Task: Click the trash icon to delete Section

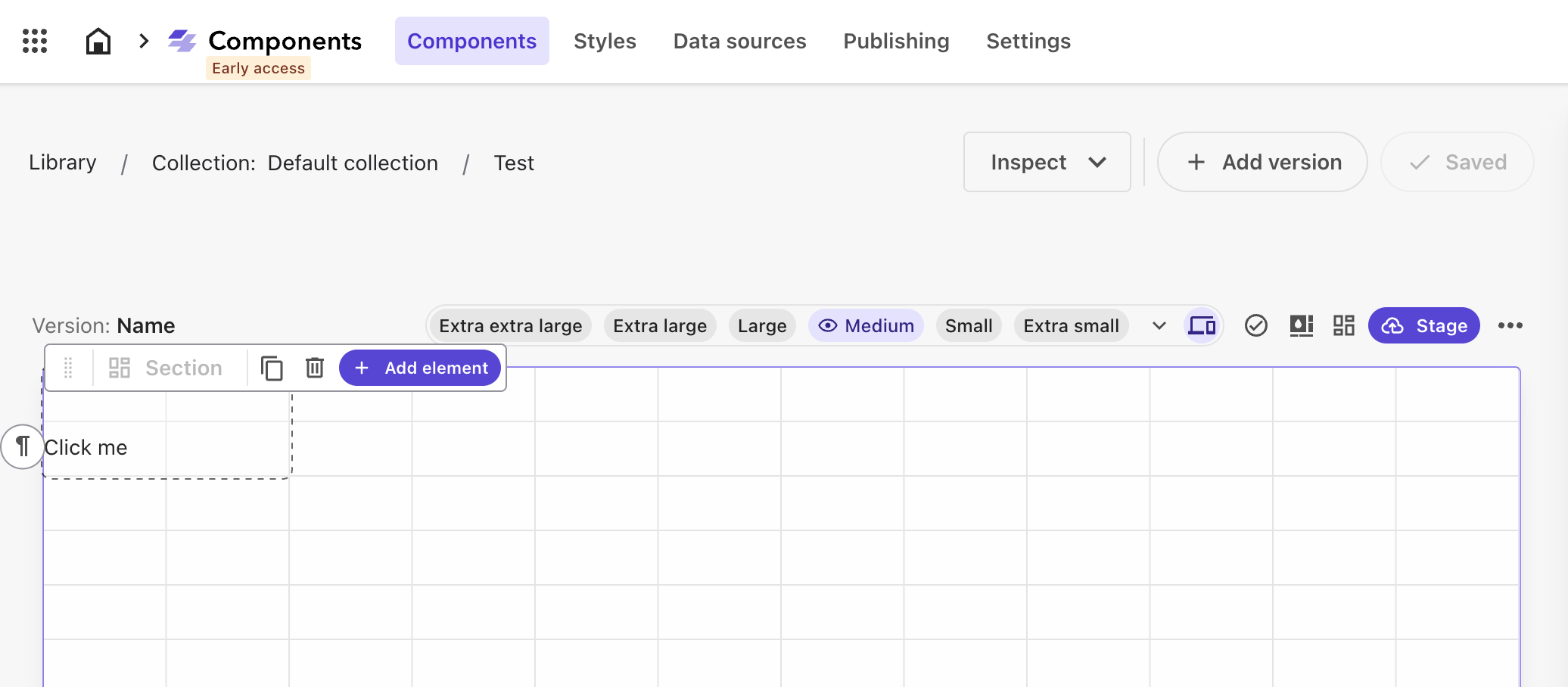Action: point(315,368)
